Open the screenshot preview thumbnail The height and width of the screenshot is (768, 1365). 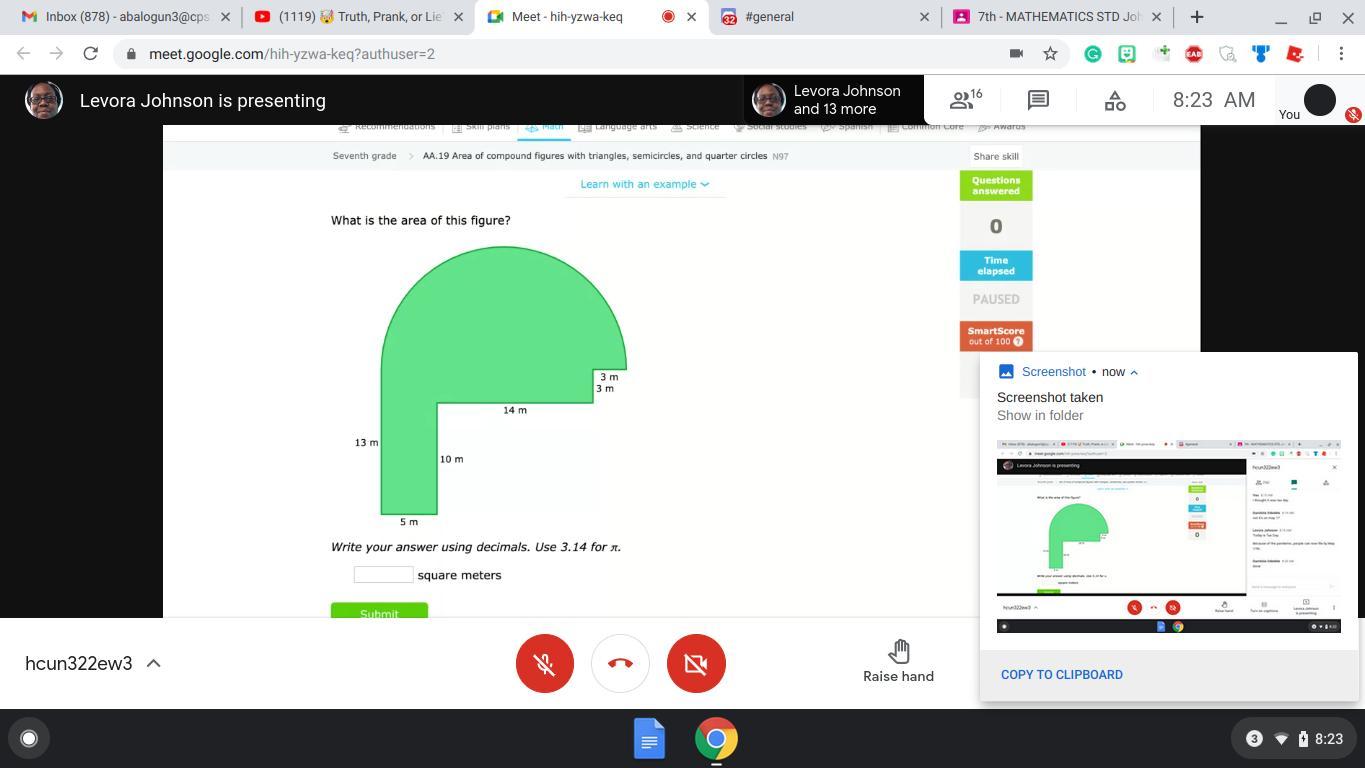click(1168, 536)
